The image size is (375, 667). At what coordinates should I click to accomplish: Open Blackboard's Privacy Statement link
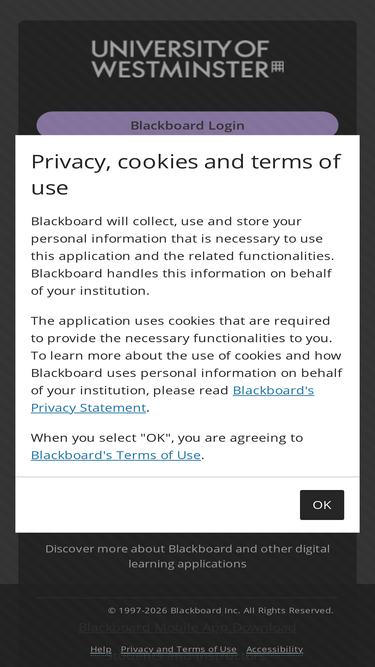(x=173, y=399)
